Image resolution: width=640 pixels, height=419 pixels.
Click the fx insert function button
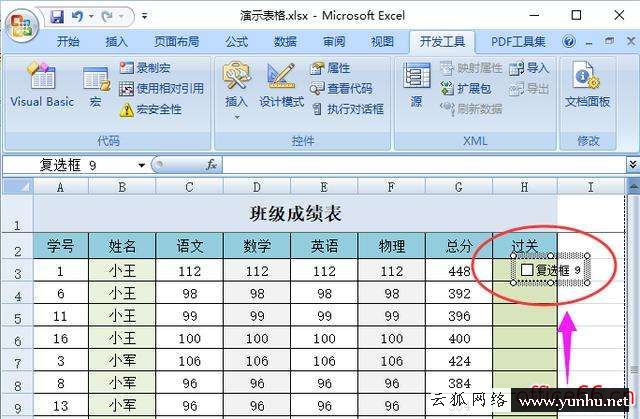[211, 165]
